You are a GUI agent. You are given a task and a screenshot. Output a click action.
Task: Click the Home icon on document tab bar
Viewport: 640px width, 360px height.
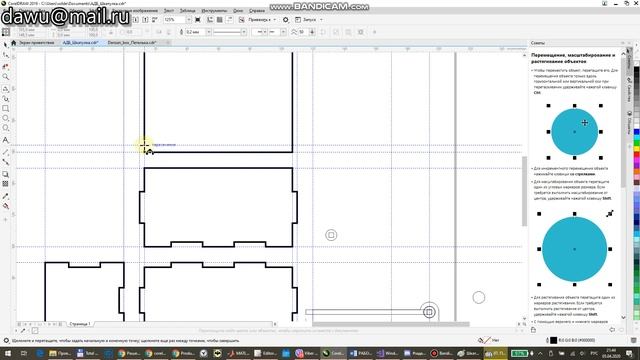point(13,42)
